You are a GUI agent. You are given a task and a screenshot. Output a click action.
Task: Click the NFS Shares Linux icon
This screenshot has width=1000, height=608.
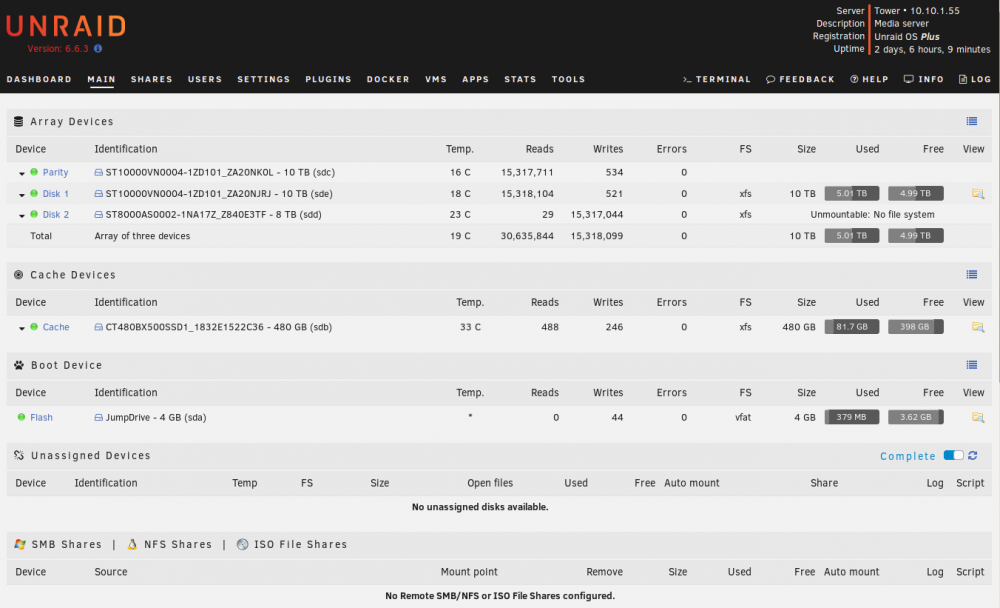[132, 544]
